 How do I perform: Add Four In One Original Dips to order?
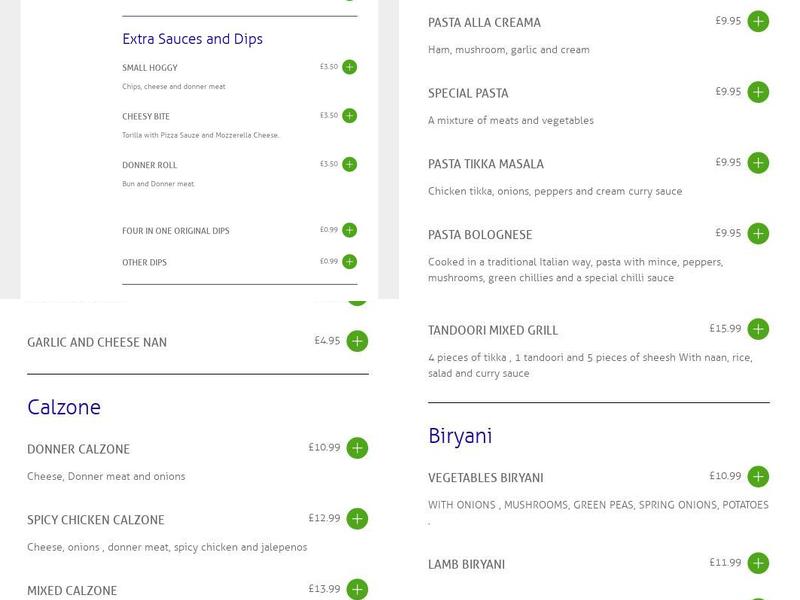coord(348,229)
